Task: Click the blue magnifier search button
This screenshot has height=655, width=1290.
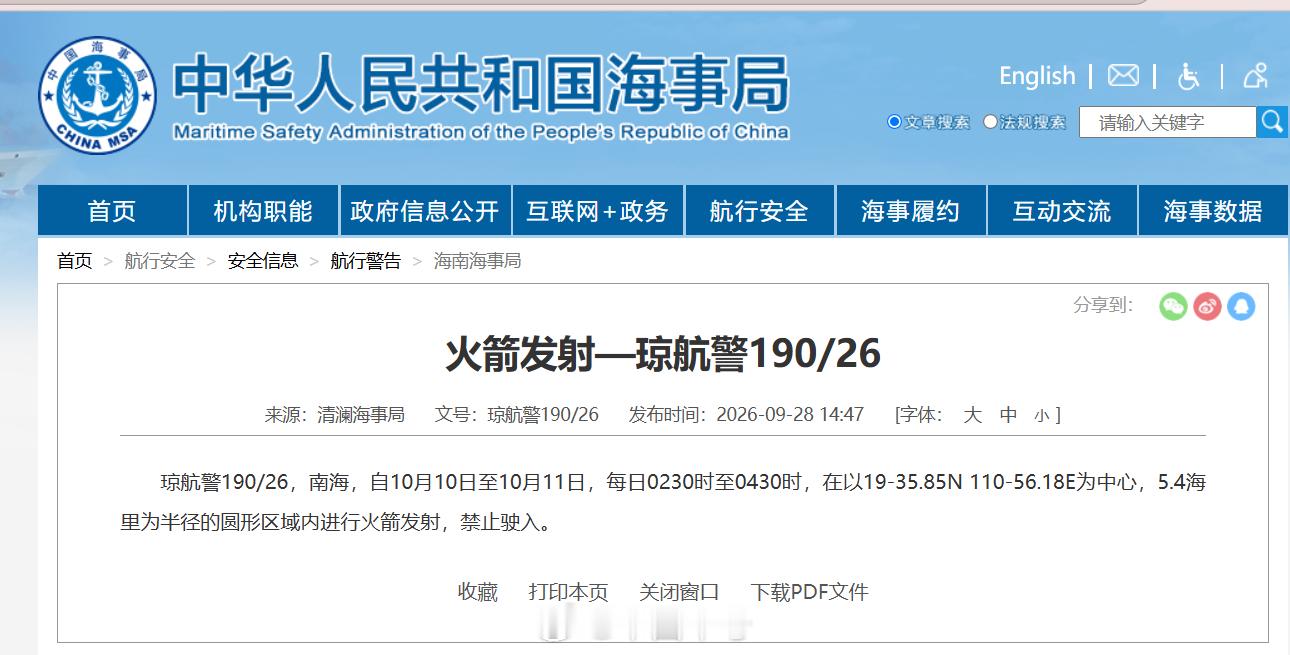Action: [1272, 122]
